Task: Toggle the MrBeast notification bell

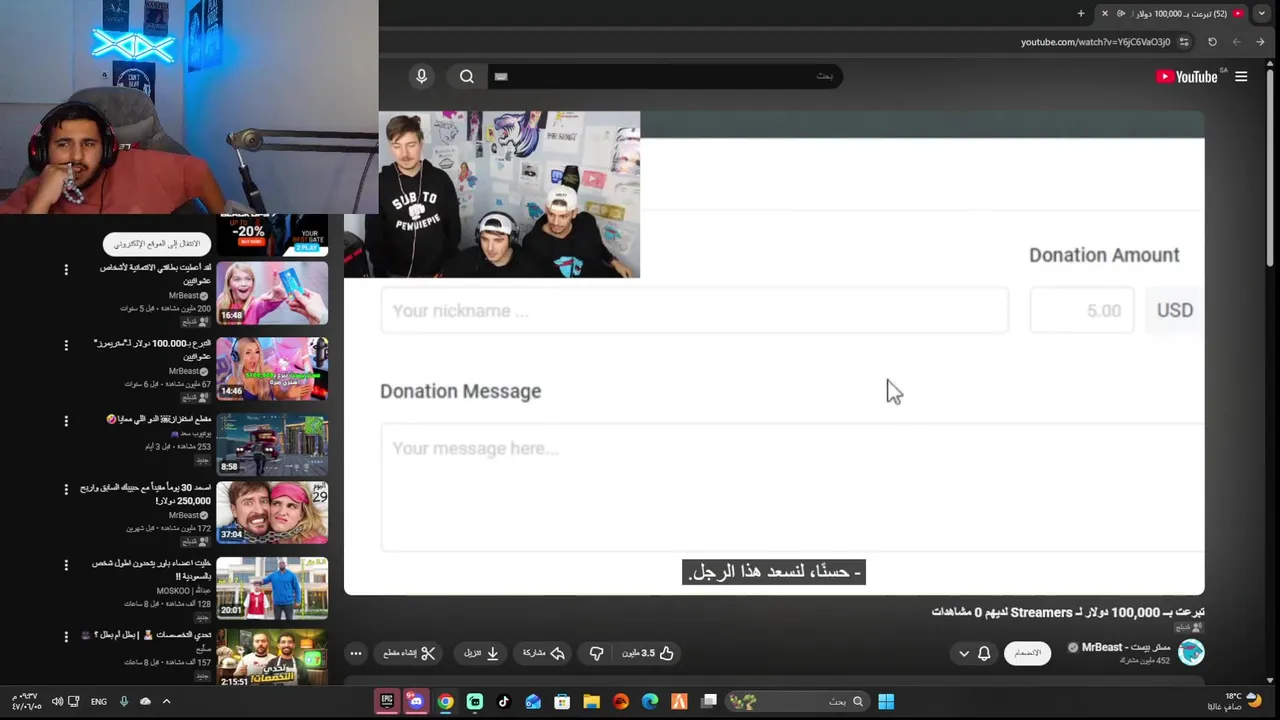Action: pos(984,653)
